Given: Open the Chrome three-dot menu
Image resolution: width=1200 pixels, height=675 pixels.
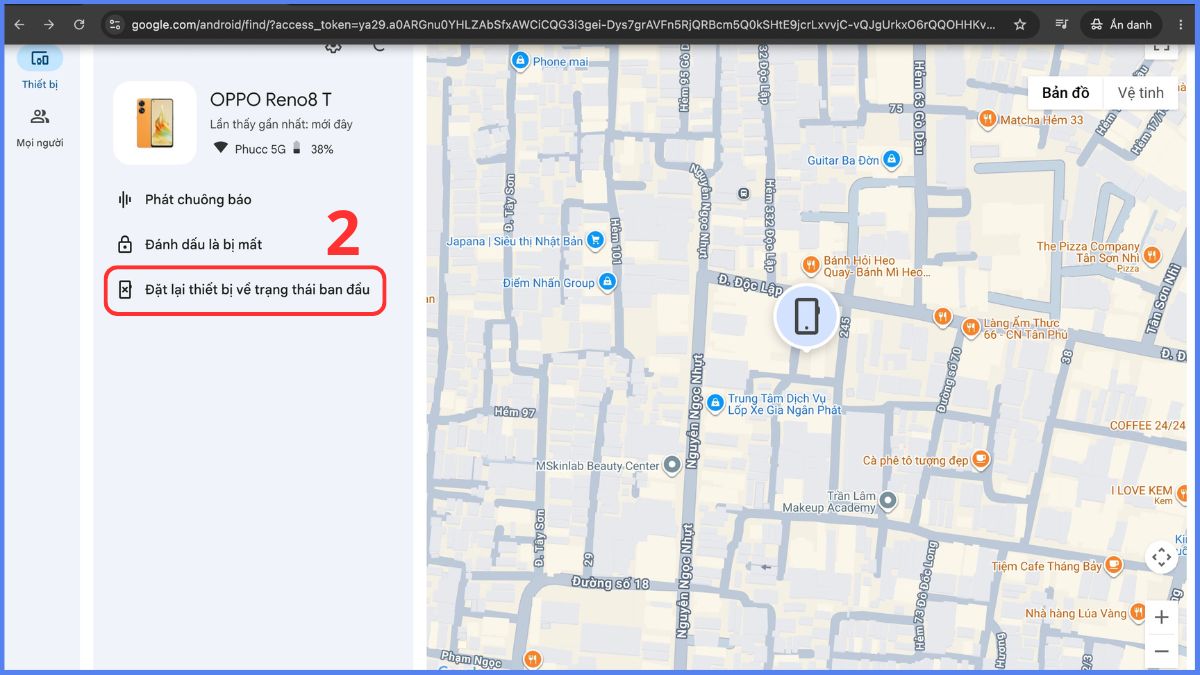Looking at the screenshot, I should 1181,24.
